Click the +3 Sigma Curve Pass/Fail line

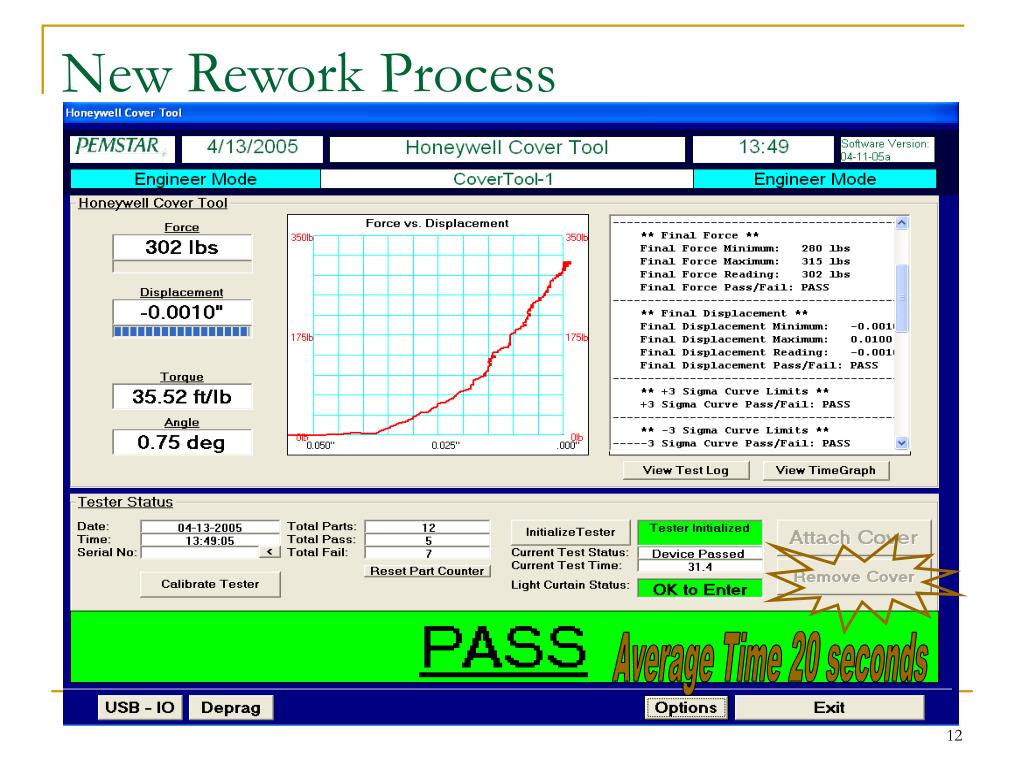[x=744, y=404]
